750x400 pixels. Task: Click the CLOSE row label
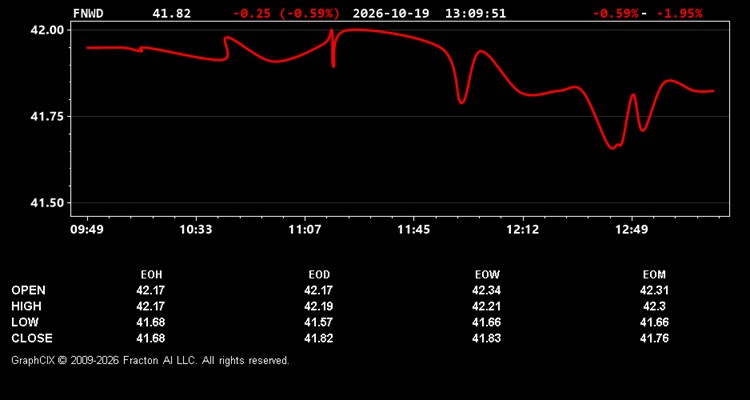point(32,338)
